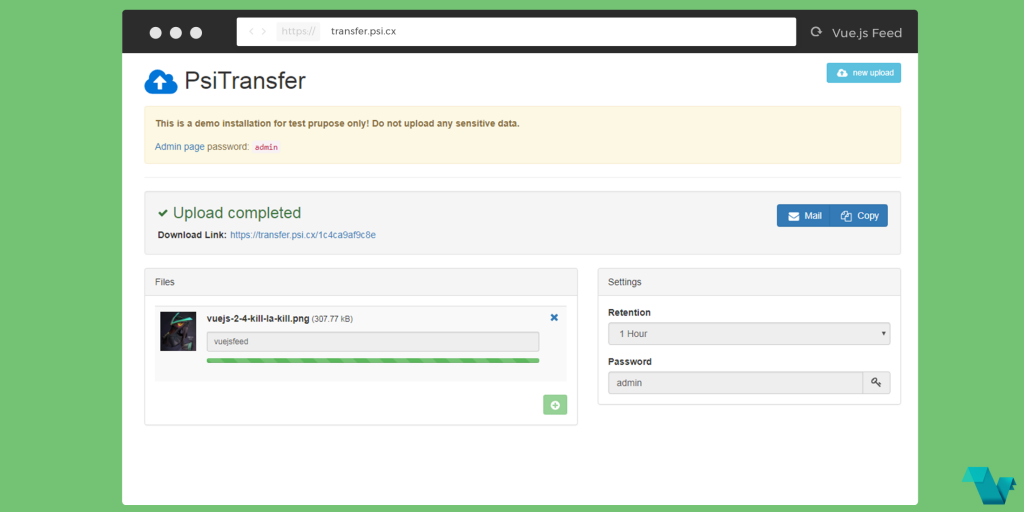Open the Retention dropdown showing 1 Hour

point(749,334)
